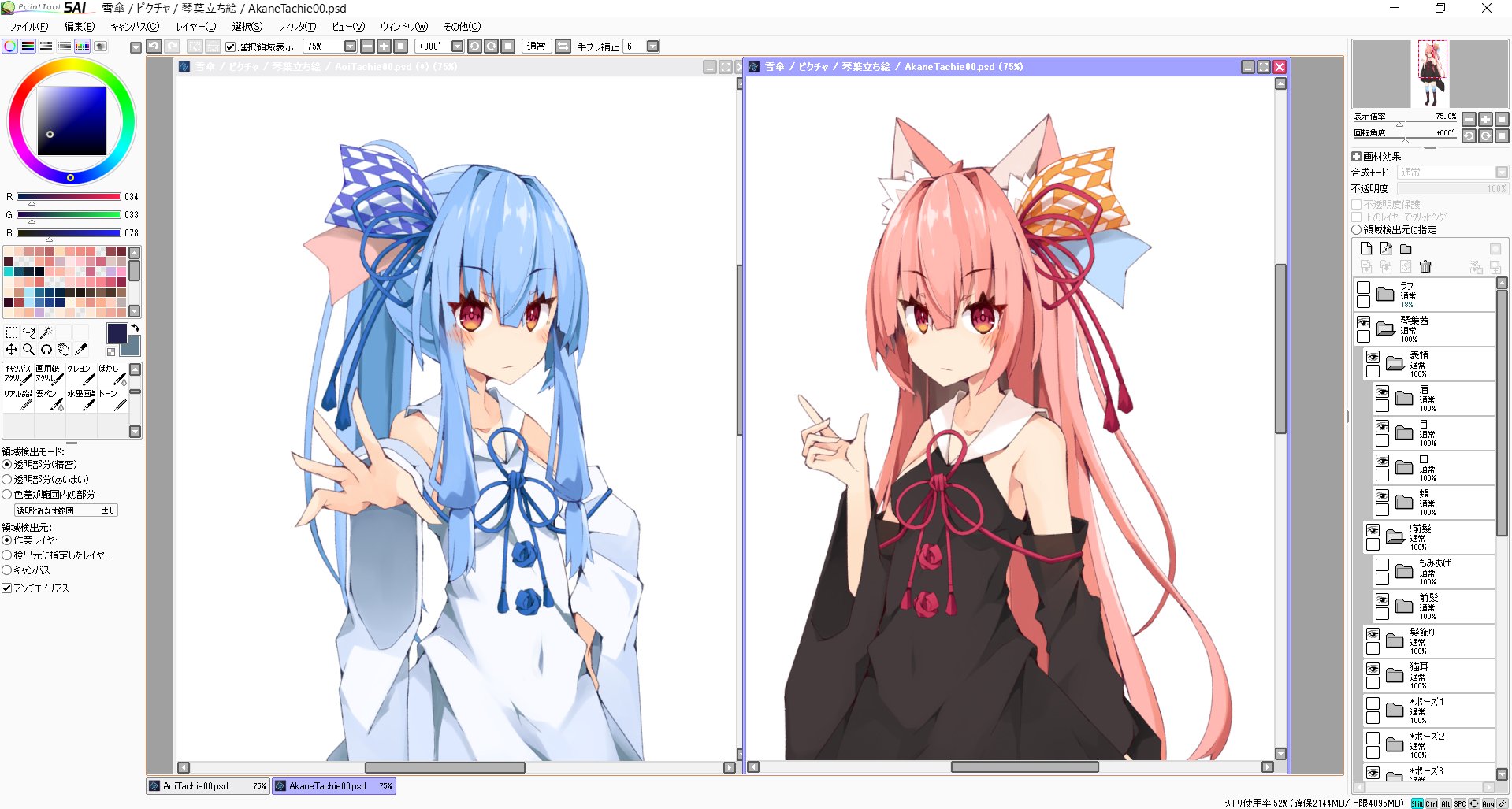1512x809 pixels.
Task: Click navigator panel zoom-in plus button
Action: click(x=1485, y=119)
